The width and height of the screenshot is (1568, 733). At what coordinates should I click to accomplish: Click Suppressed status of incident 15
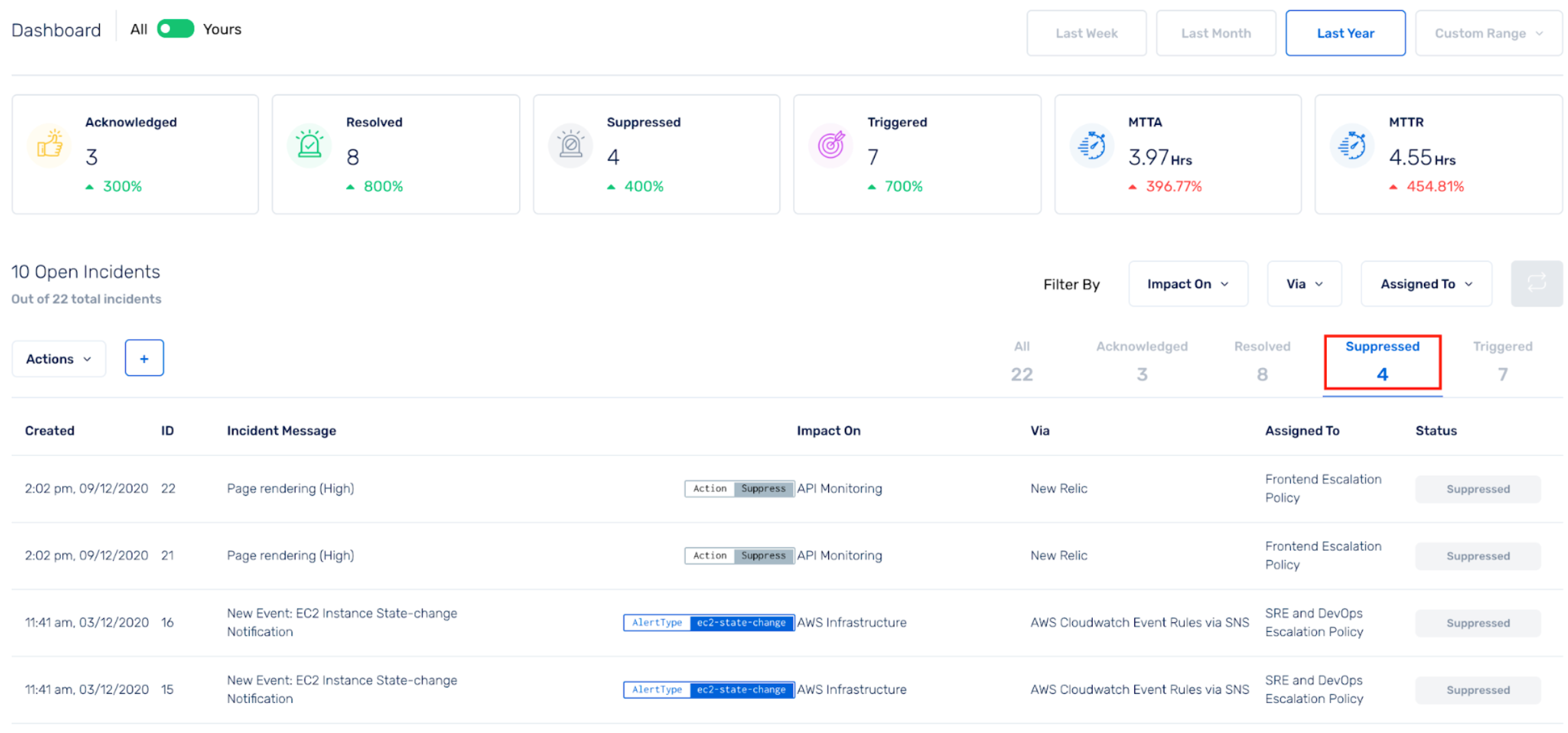click(1478, 689)
